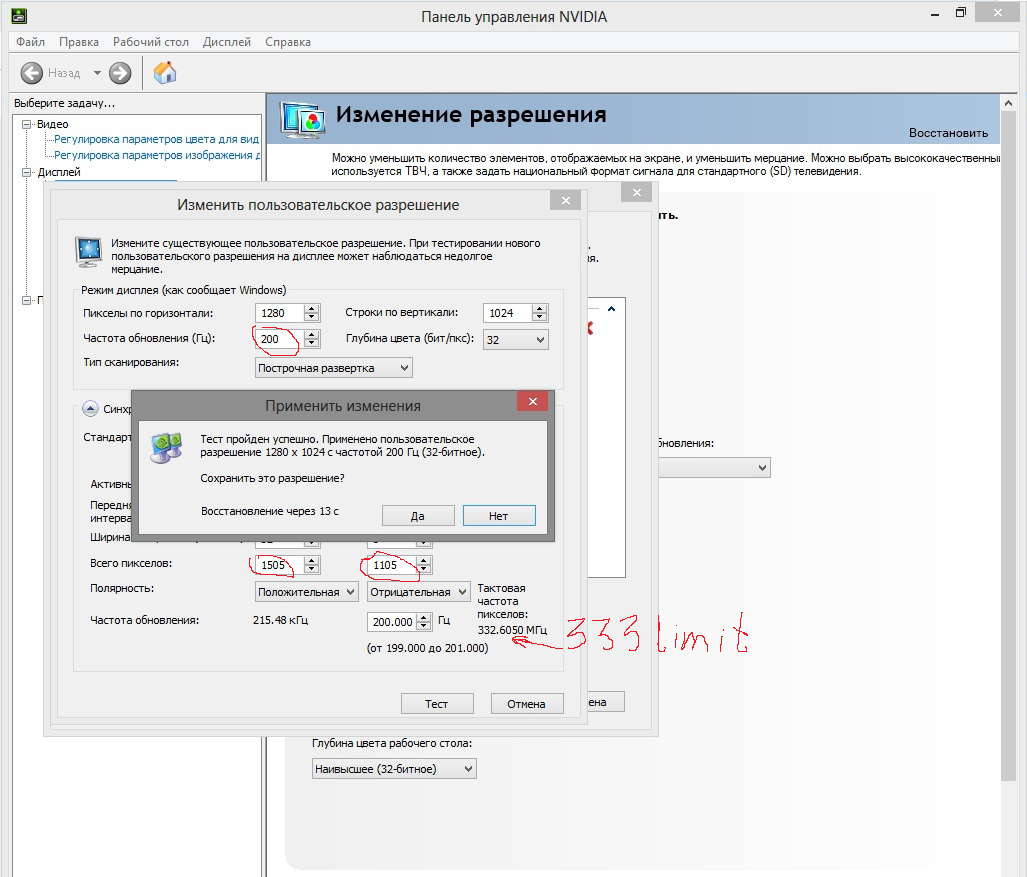Viewport: 1027px width, 877px height.
Task: Open the Файл menu
Action: point(30,42)
